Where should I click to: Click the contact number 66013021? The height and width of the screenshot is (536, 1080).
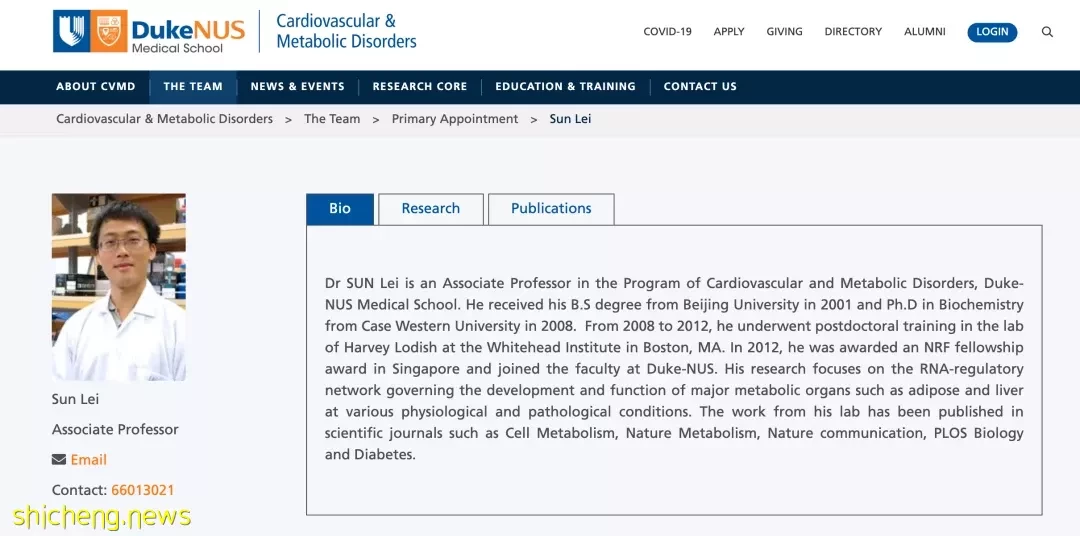(x=143, y=491)
